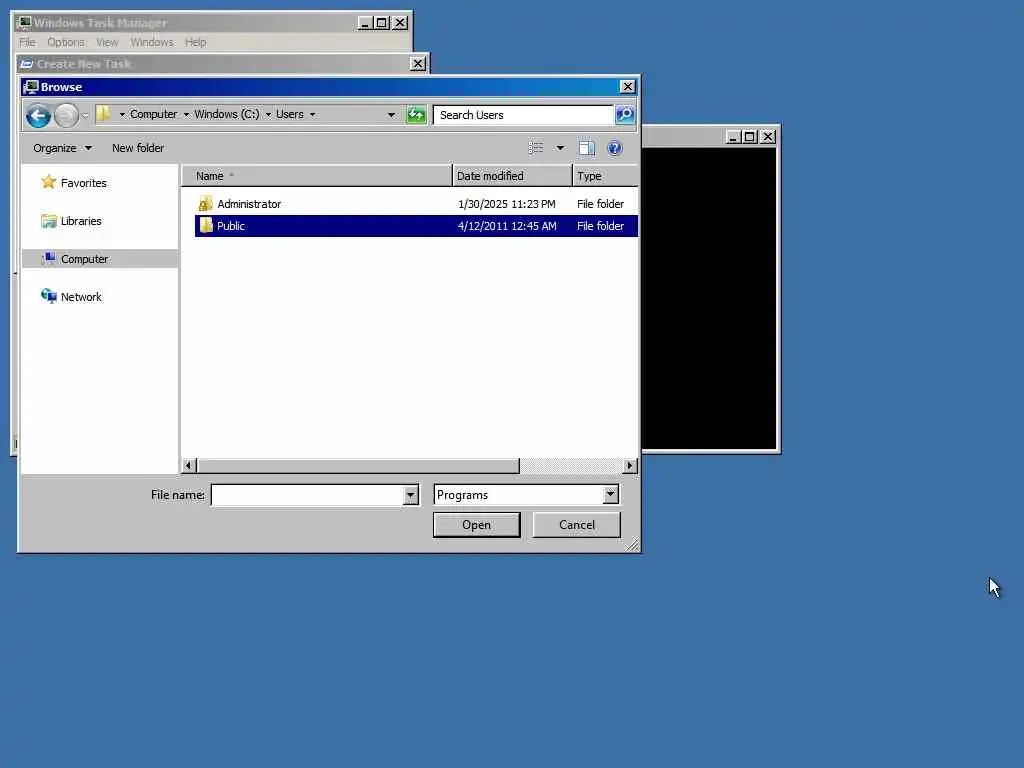
Task: Close the Browse dialog
Action: (x=628, y=87)
